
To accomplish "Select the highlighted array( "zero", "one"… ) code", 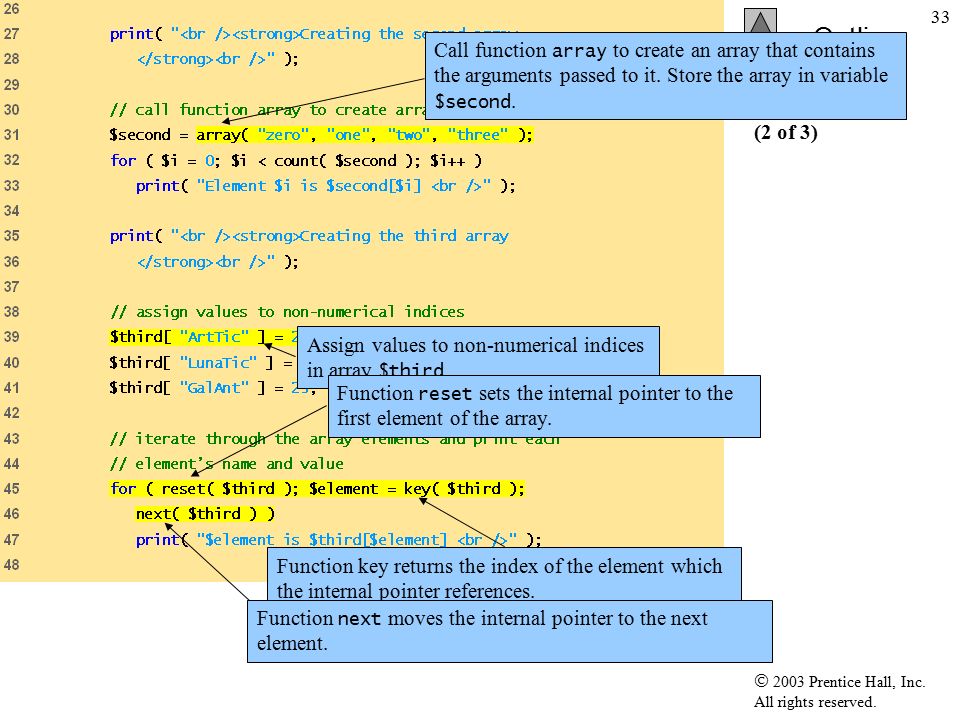I will (364, 135).
